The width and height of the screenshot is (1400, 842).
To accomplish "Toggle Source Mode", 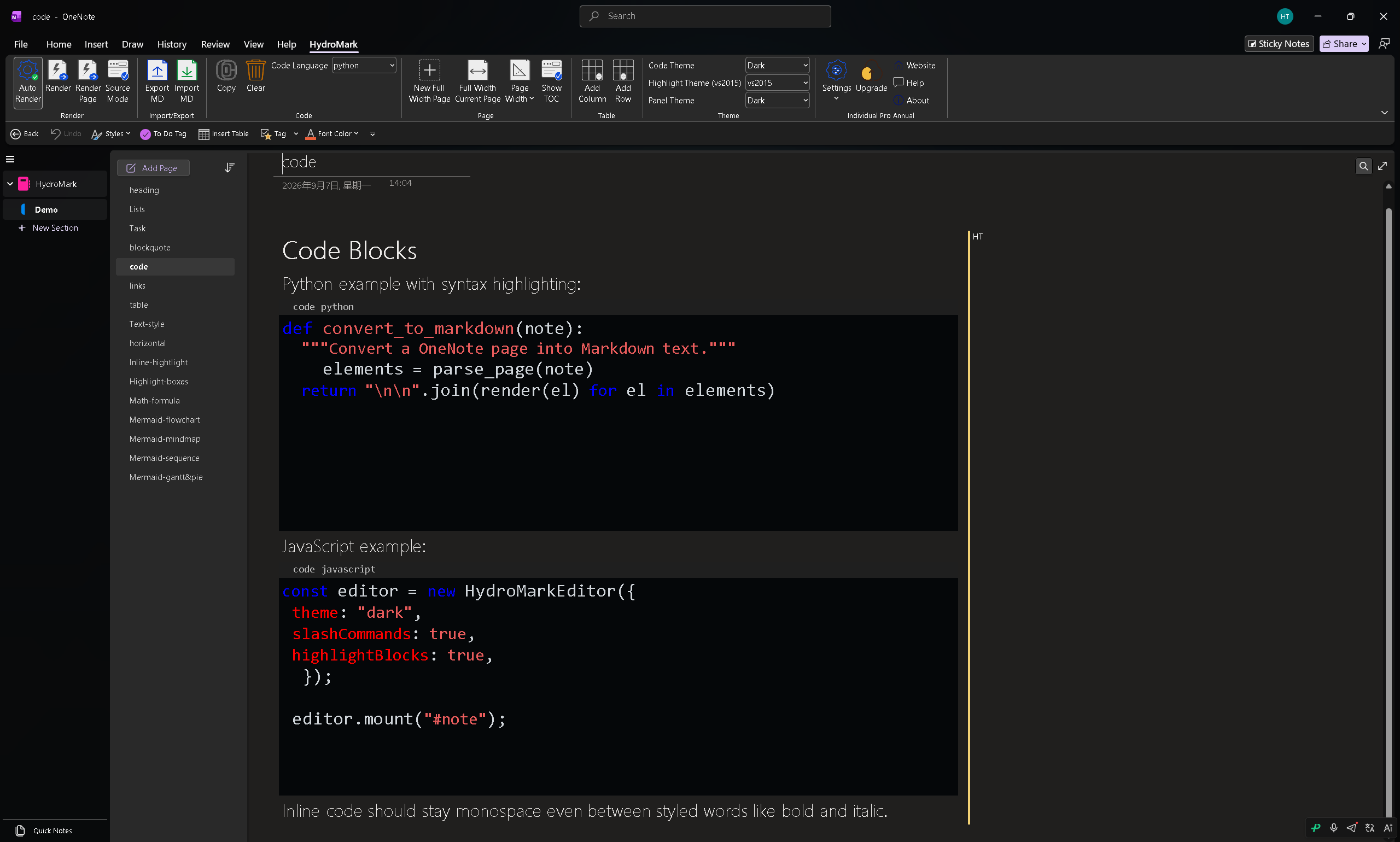I will [118, 82].
